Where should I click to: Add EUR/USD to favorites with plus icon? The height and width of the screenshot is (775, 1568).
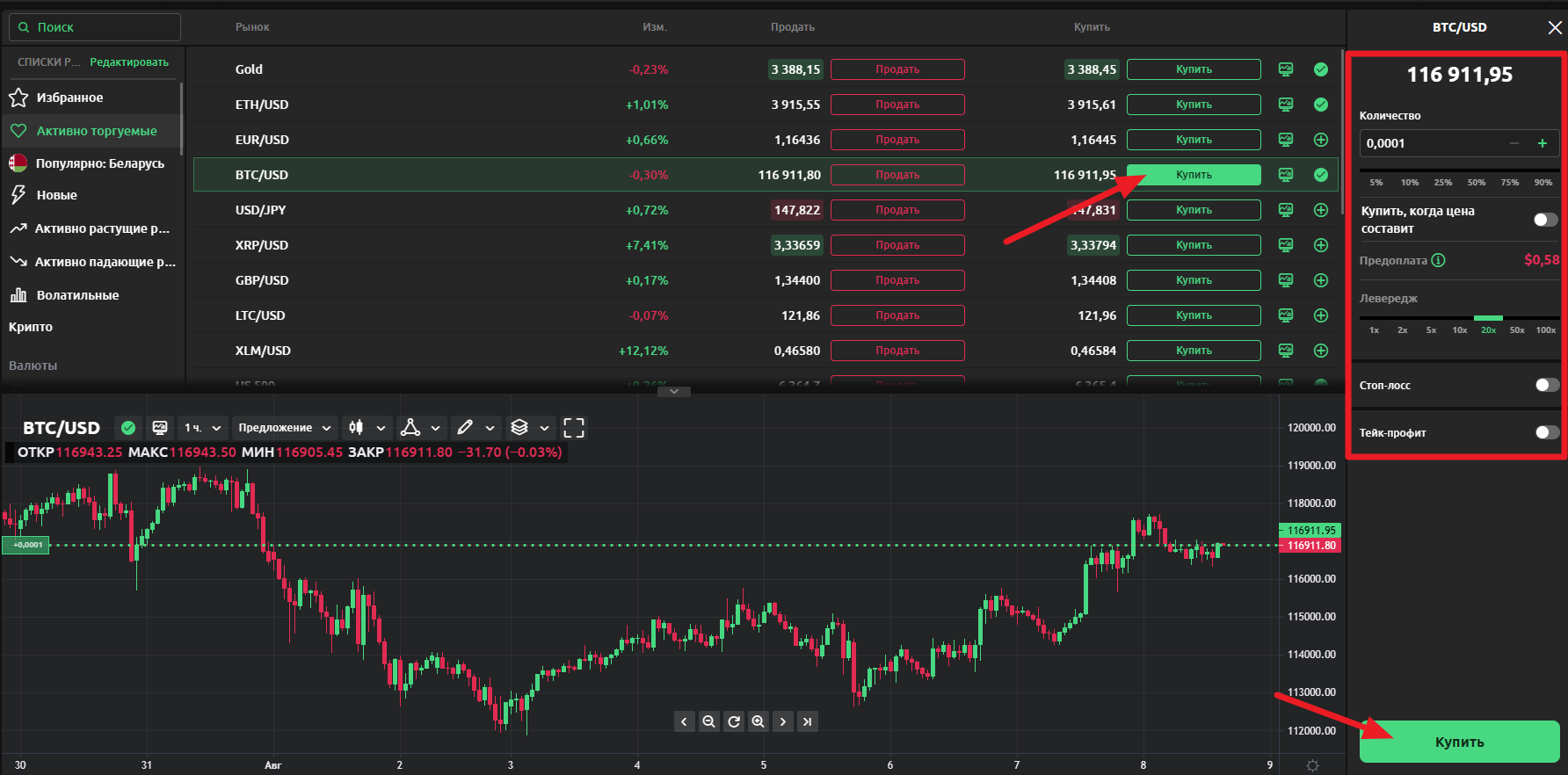[1321, 140]
